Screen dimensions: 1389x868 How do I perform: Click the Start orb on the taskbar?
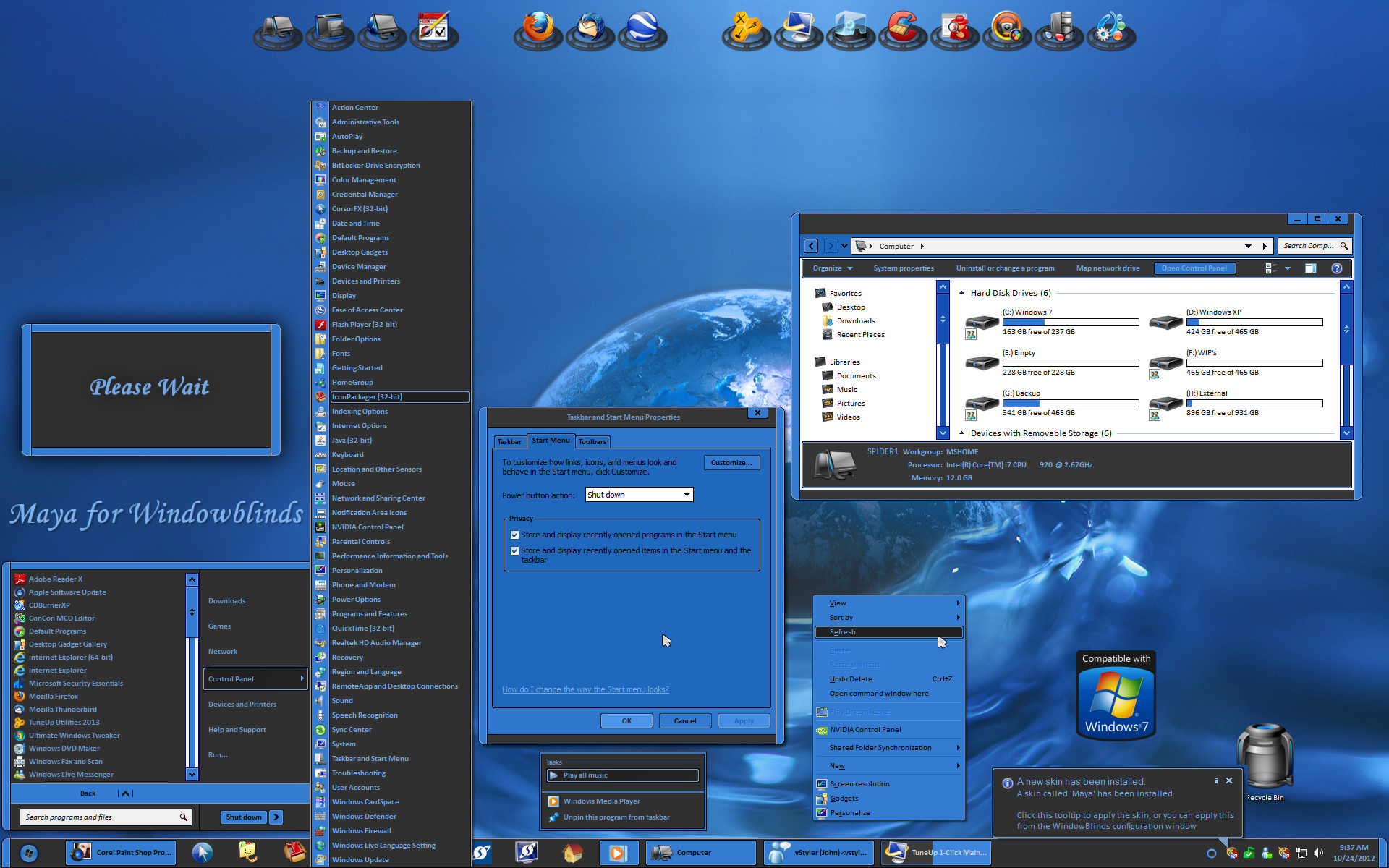29,854
